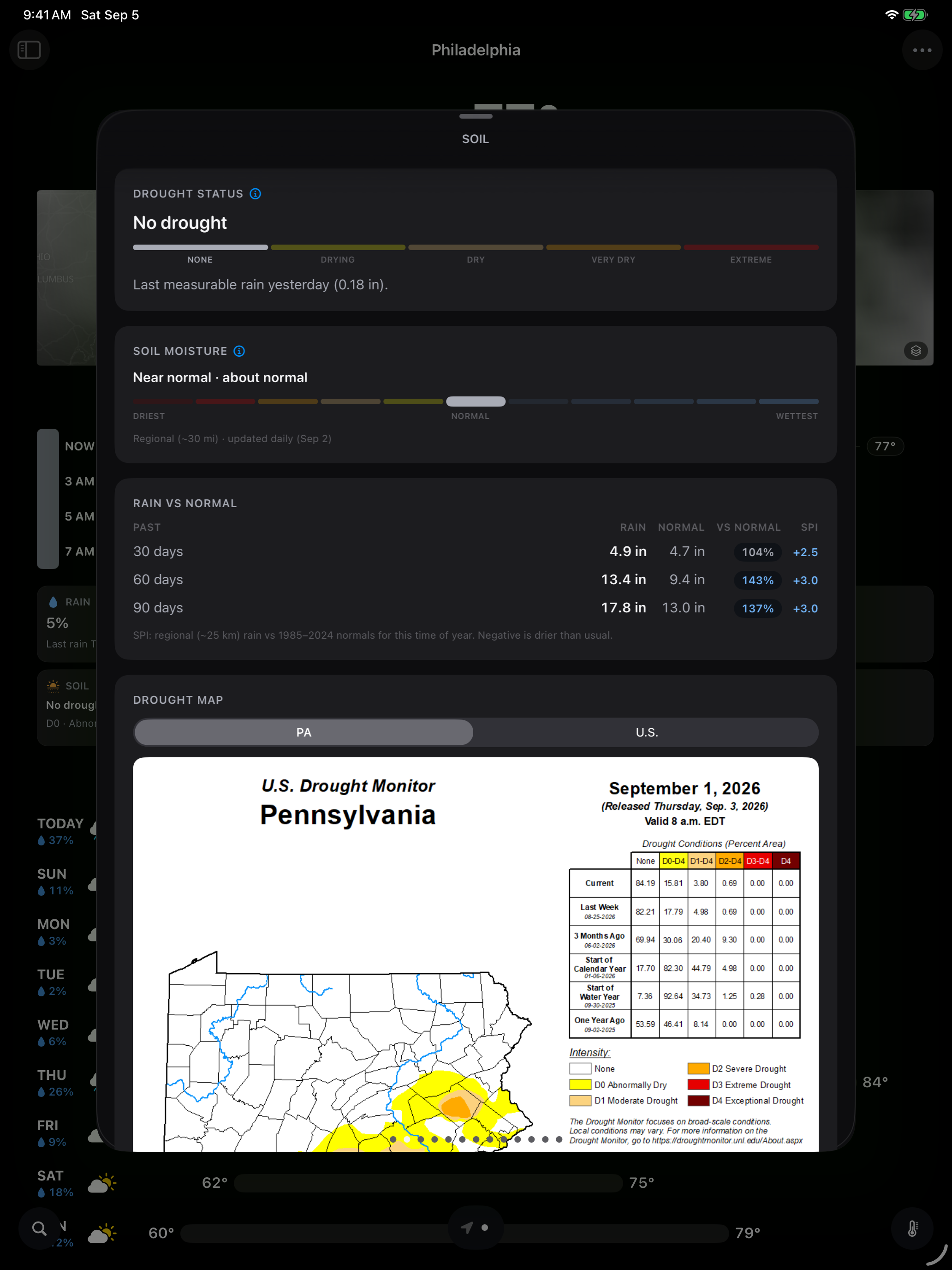This screenshot has height=1270, width=952.
Task: Tap the NOW hourly label
Action: (x=80, y=446)
